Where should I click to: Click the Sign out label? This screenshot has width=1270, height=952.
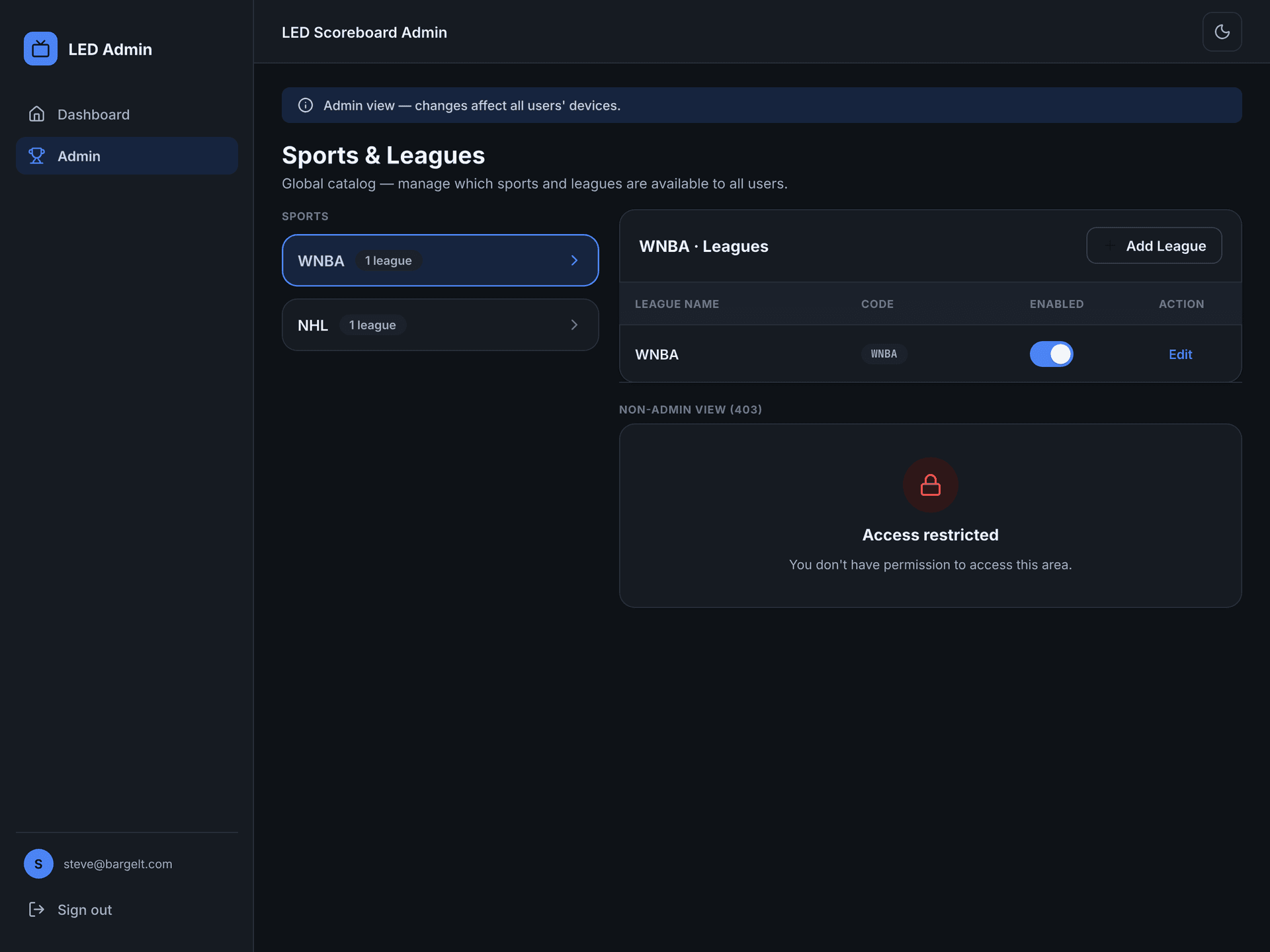click(85, 910)
